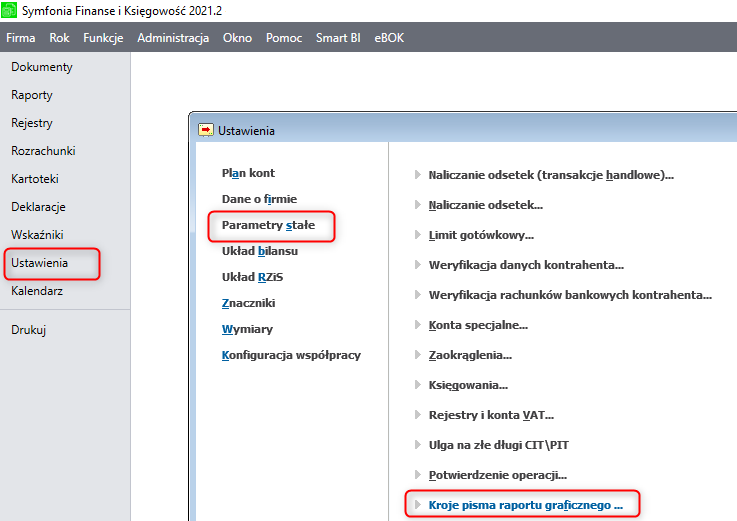737x521 pixels.
Task: Open Potwierdzenie operacji... text
Action: (498, 475)
